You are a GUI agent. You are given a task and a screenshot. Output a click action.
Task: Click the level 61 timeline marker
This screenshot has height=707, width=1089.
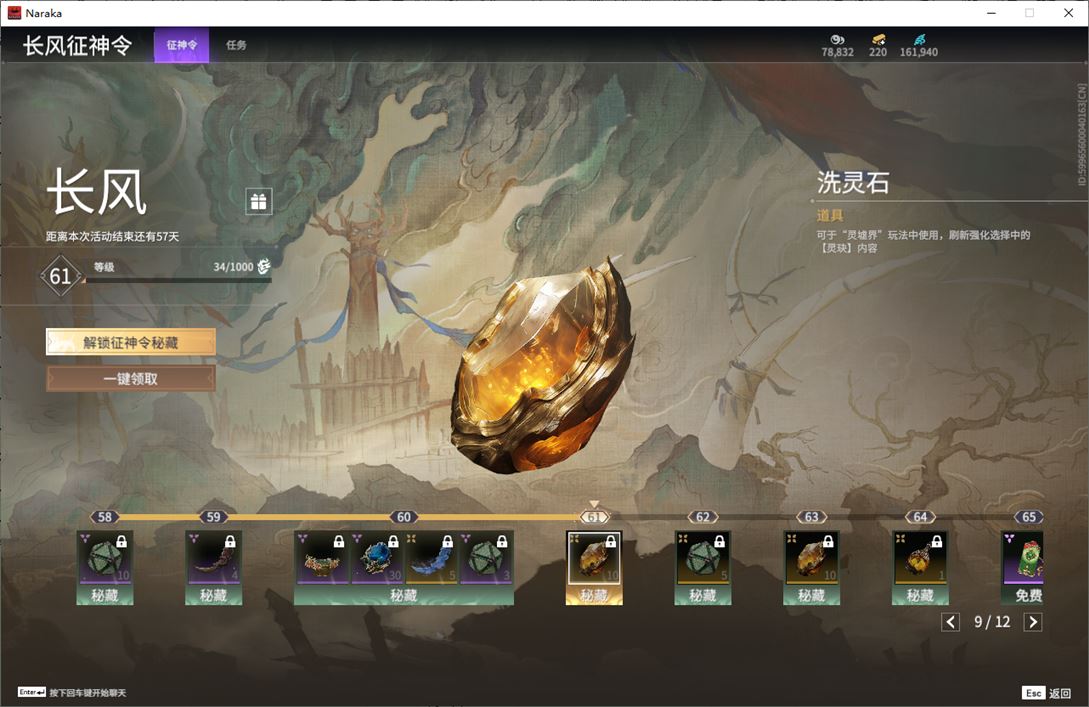[594, 517]
